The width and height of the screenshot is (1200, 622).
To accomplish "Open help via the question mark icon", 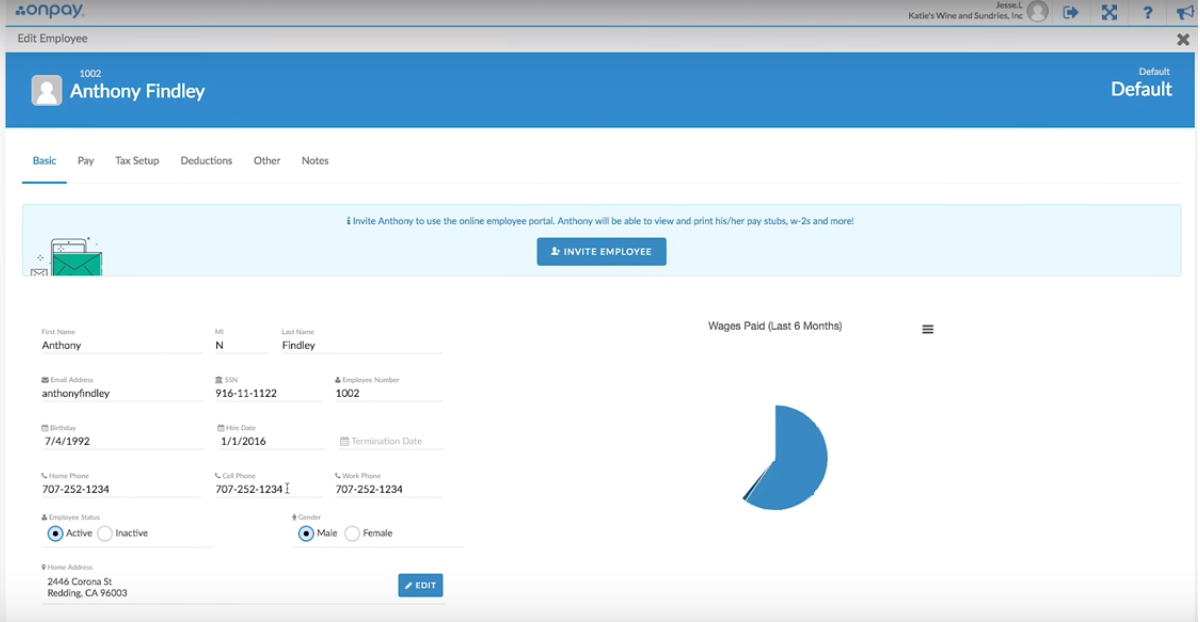I will pyautogui.click(x=1148, y=13).
